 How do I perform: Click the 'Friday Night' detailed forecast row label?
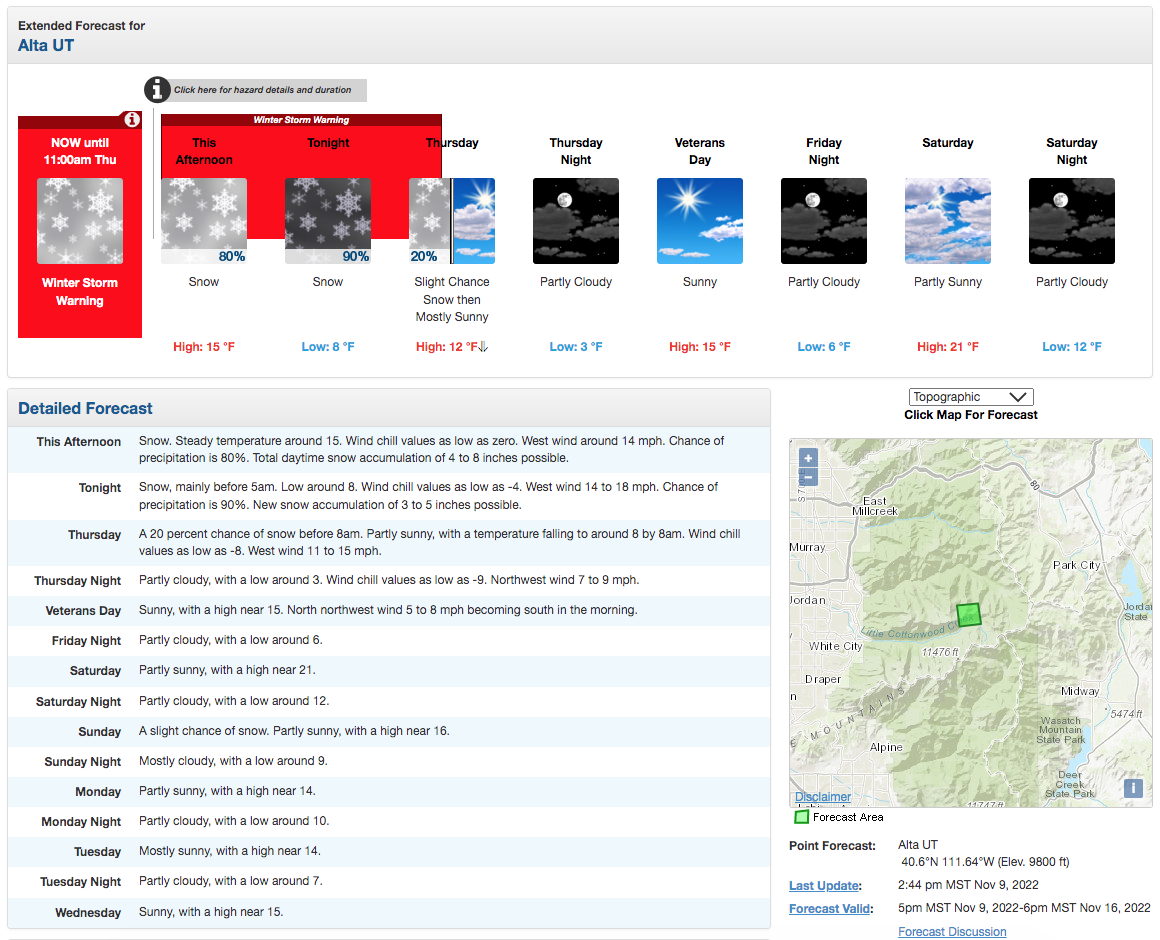pos(86,641)
